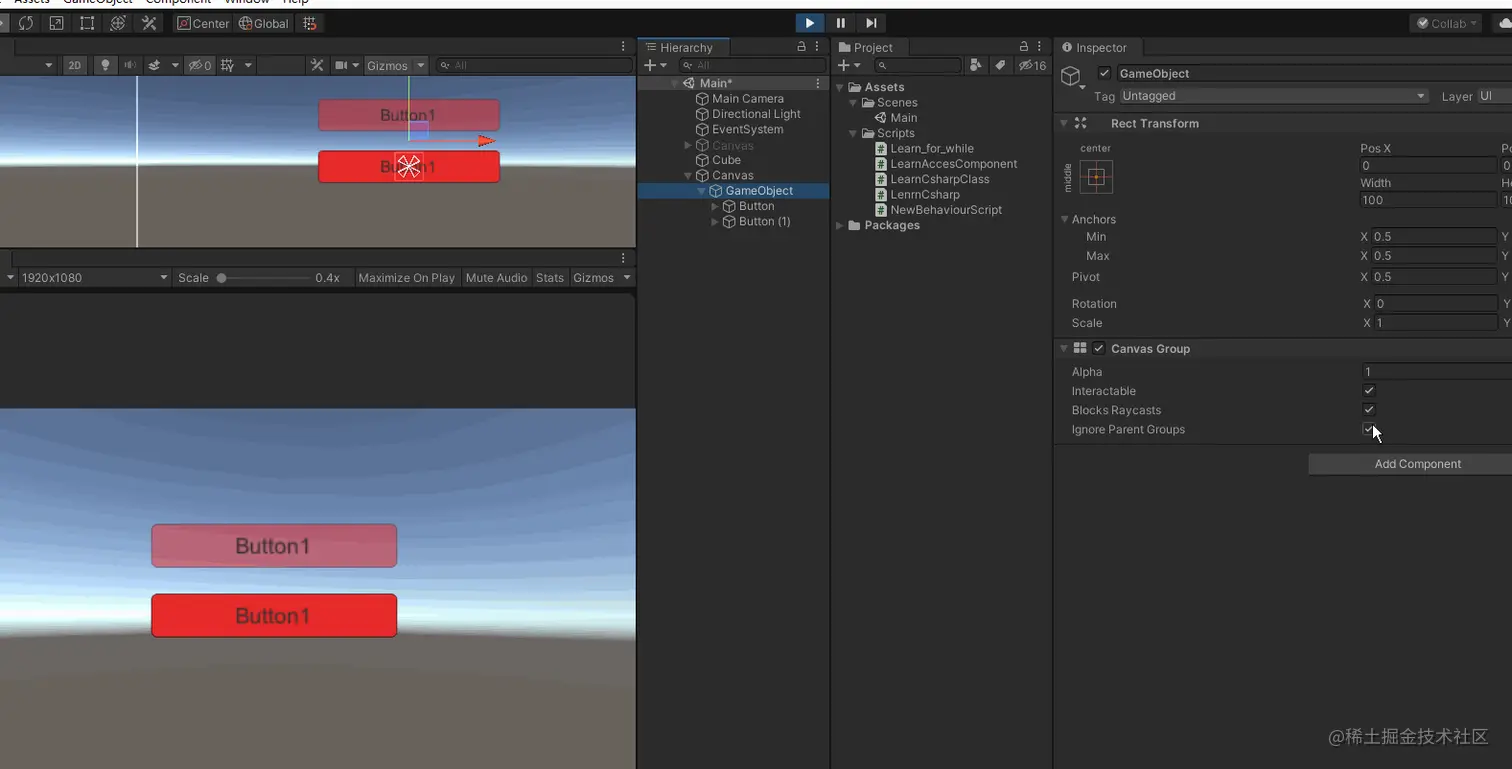Open scene camera settings icon
1512x769 pixels.
341,65
